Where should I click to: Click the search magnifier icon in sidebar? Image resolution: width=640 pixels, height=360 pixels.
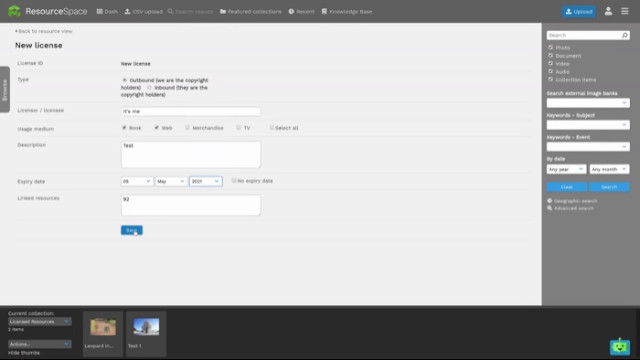(x=624, y=36)
